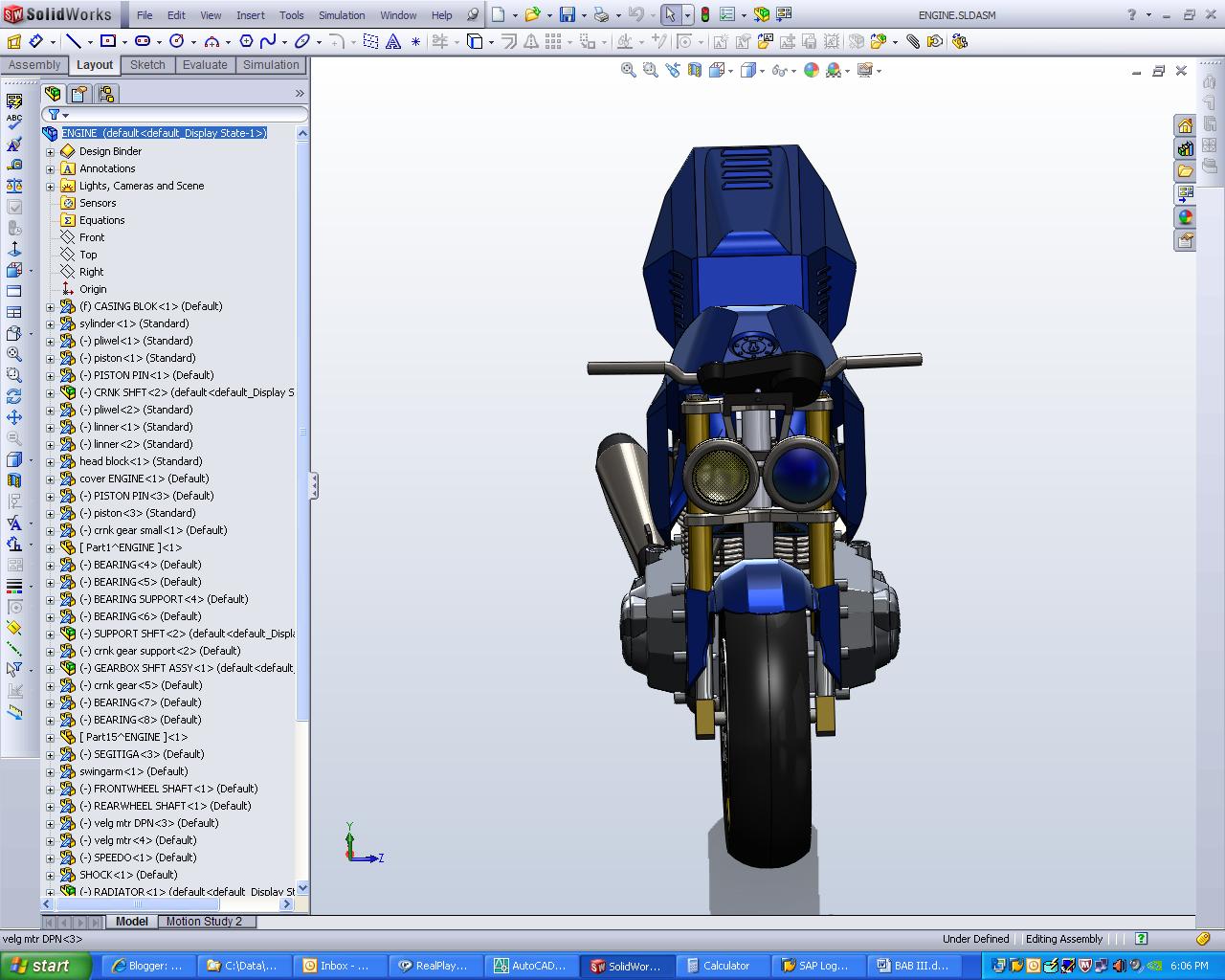Viewport: 1225px width, 980px height.
Task: Toggle RealView graphics rendering
Action: click(867, 70)
